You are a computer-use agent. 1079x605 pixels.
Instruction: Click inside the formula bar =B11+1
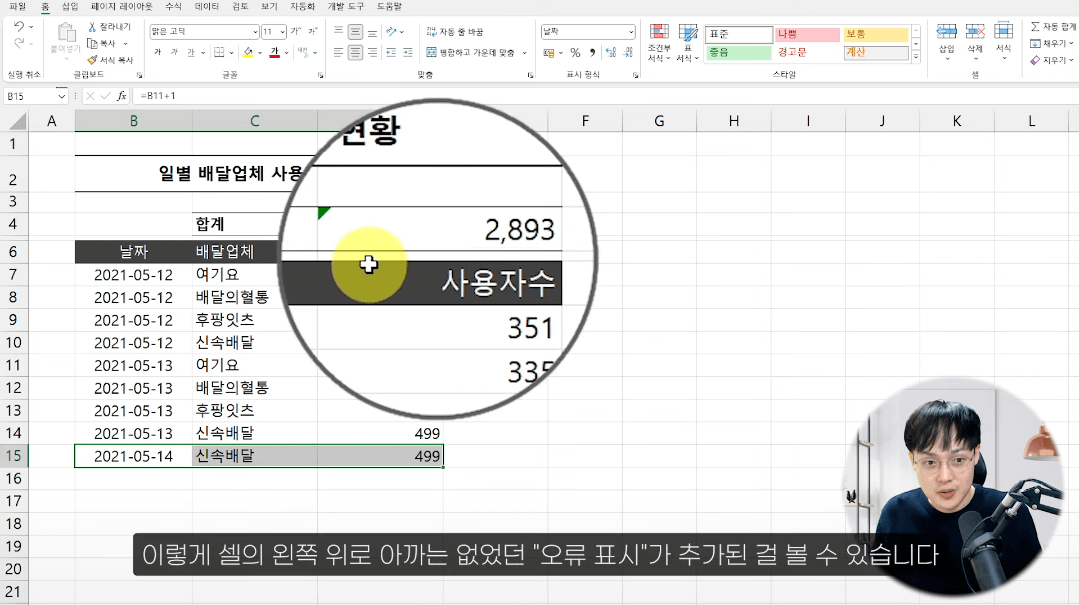pos(606,96)
